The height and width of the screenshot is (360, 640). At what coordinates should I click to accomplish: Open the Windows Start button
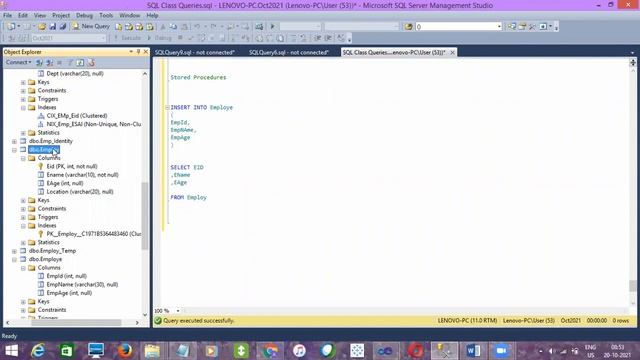point(11,350)
